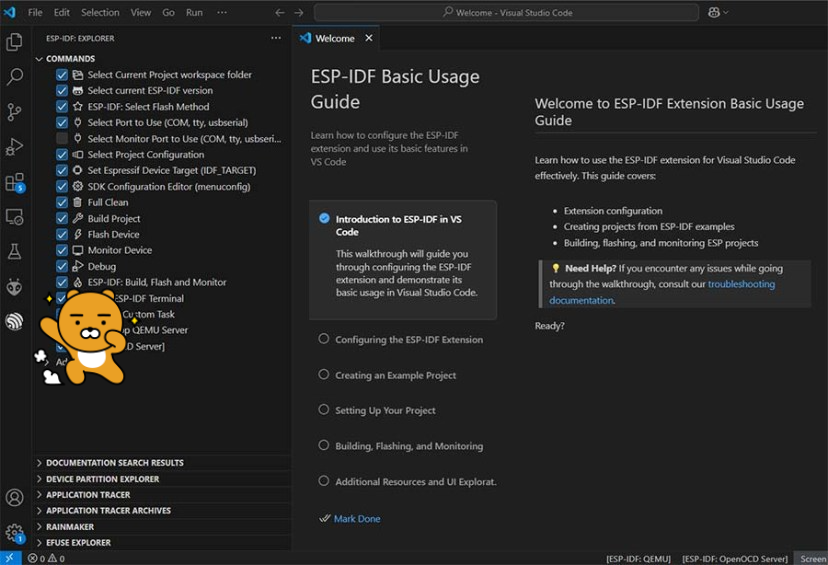Select Building, Flashing, and Monitoring step

403,446
